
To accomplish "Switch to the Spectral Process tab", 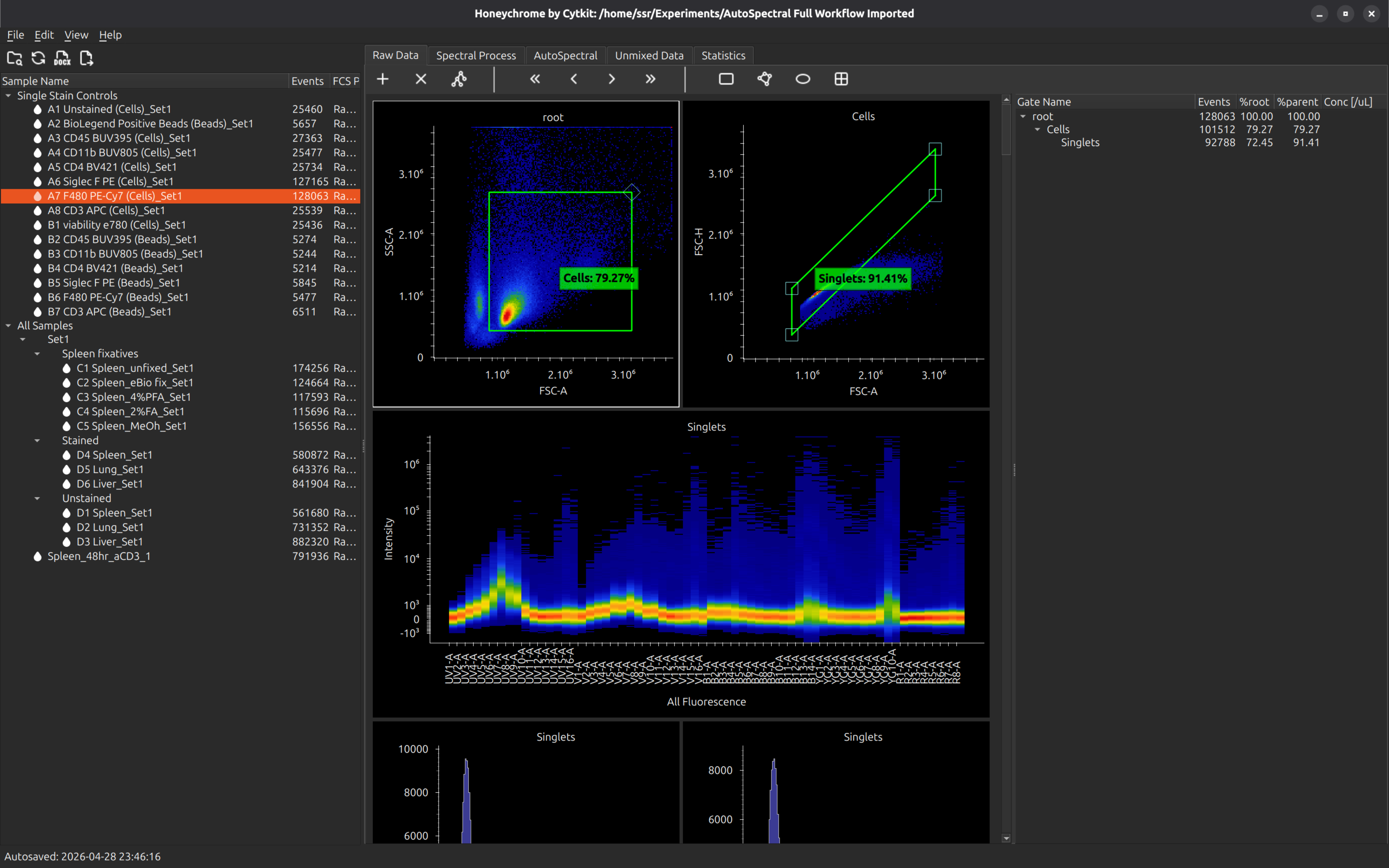I will tap(476, 56).
